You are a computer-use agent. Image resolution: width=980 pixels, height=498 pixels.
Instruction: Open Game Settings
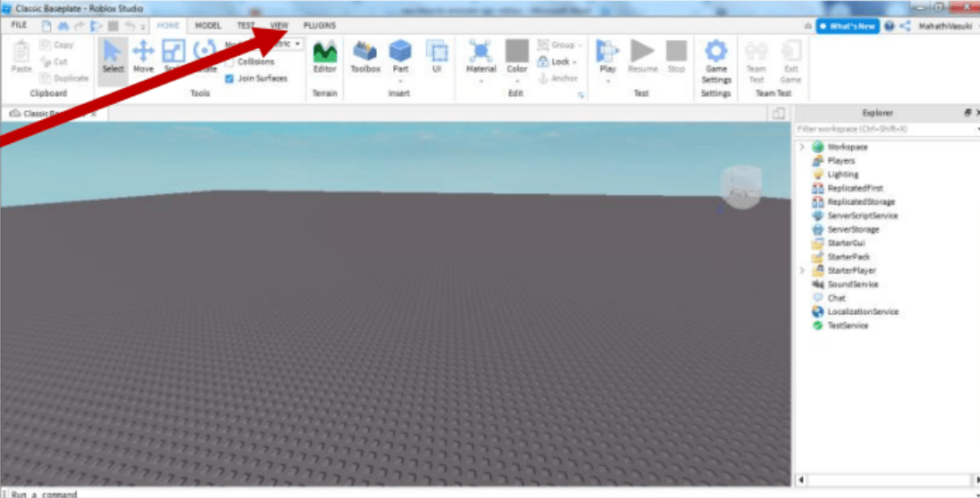716,61
